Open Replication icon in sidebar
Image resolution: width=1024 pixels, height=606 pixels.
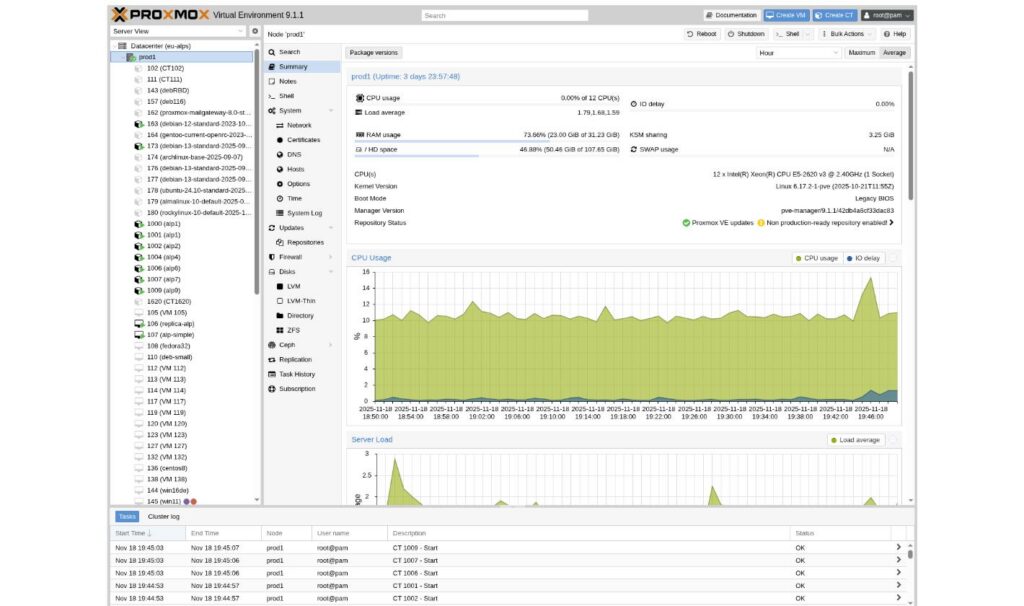point(272,360)
